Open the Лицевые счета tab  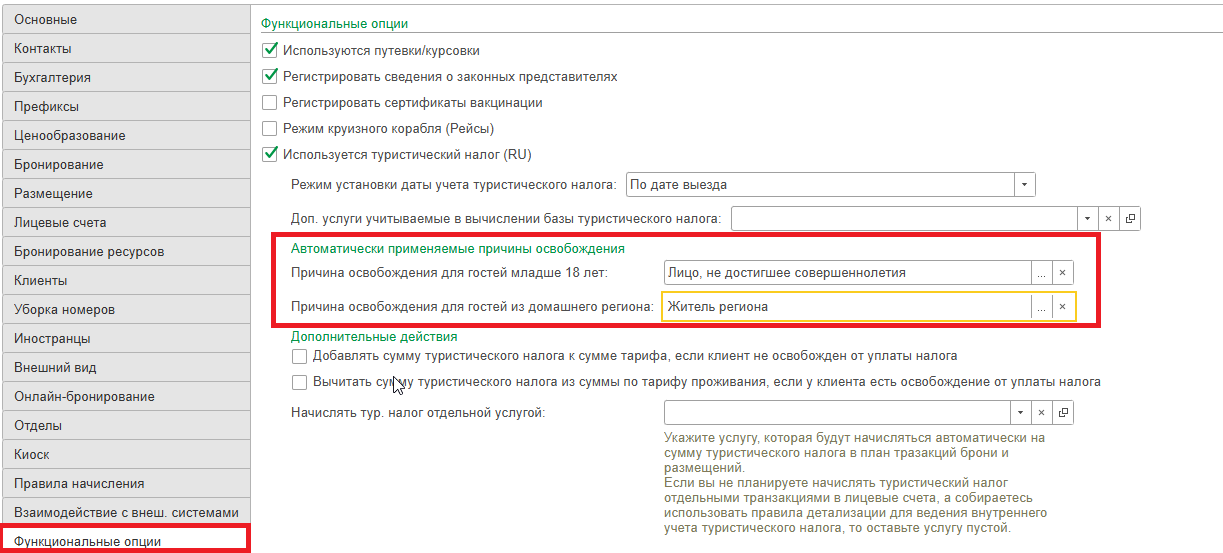(124, 223)
